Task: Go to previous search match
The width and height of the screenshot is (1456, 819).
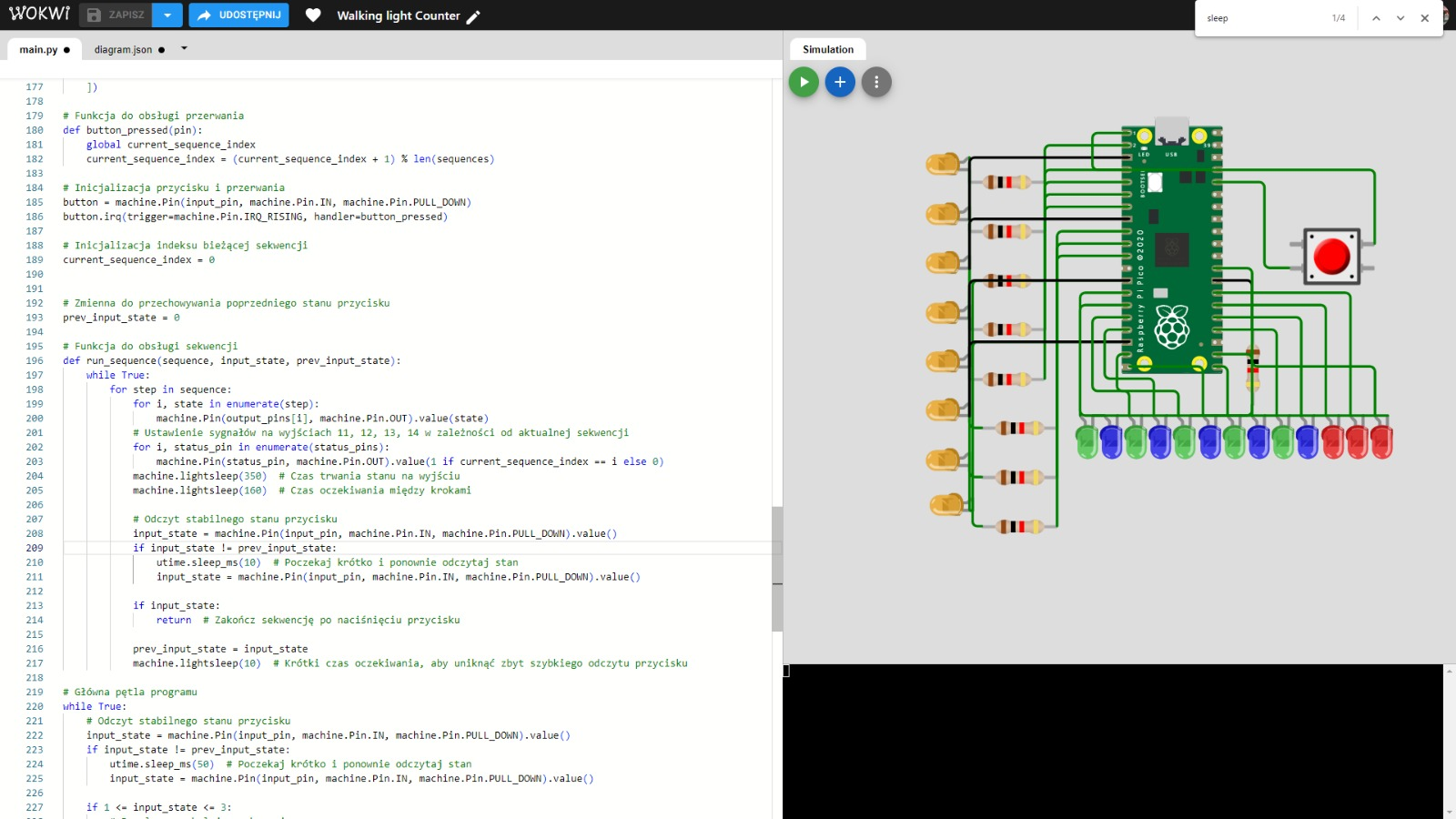Action: 1376,18
